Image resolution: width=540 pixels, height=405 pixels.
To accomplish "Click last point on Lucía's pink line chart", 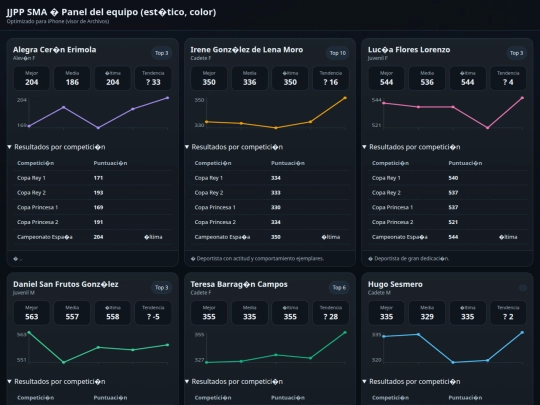I will 522,98.
